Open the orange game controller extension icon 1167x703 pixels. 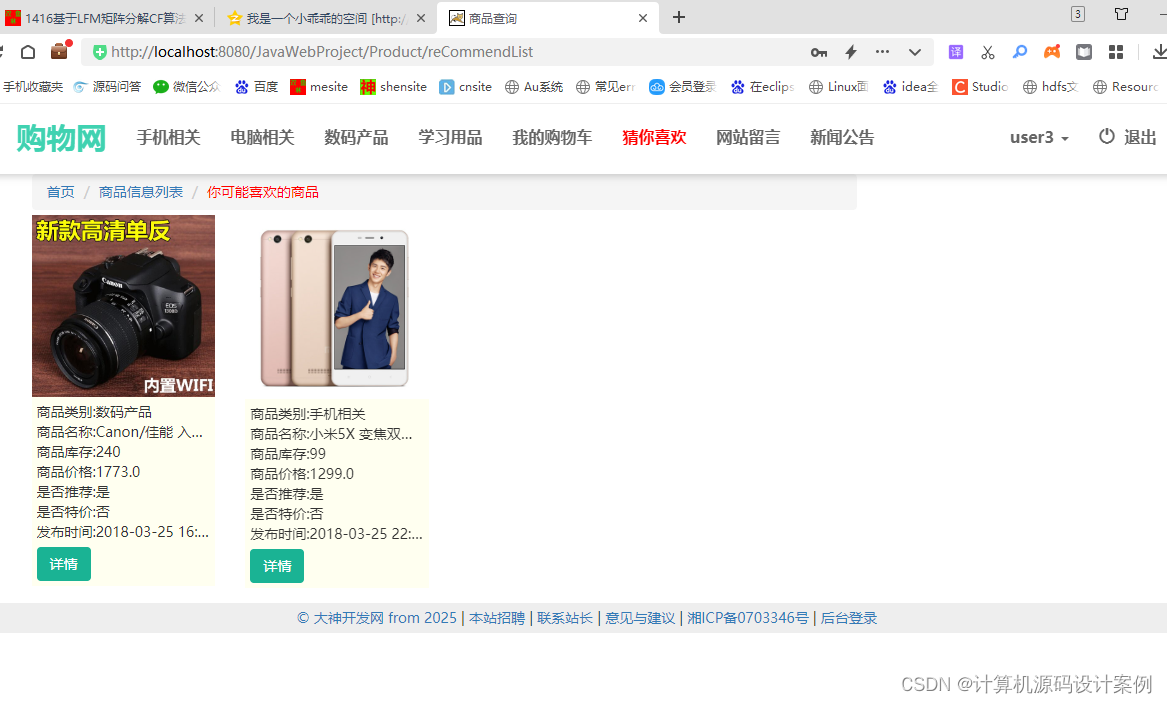click(1052, 51)
